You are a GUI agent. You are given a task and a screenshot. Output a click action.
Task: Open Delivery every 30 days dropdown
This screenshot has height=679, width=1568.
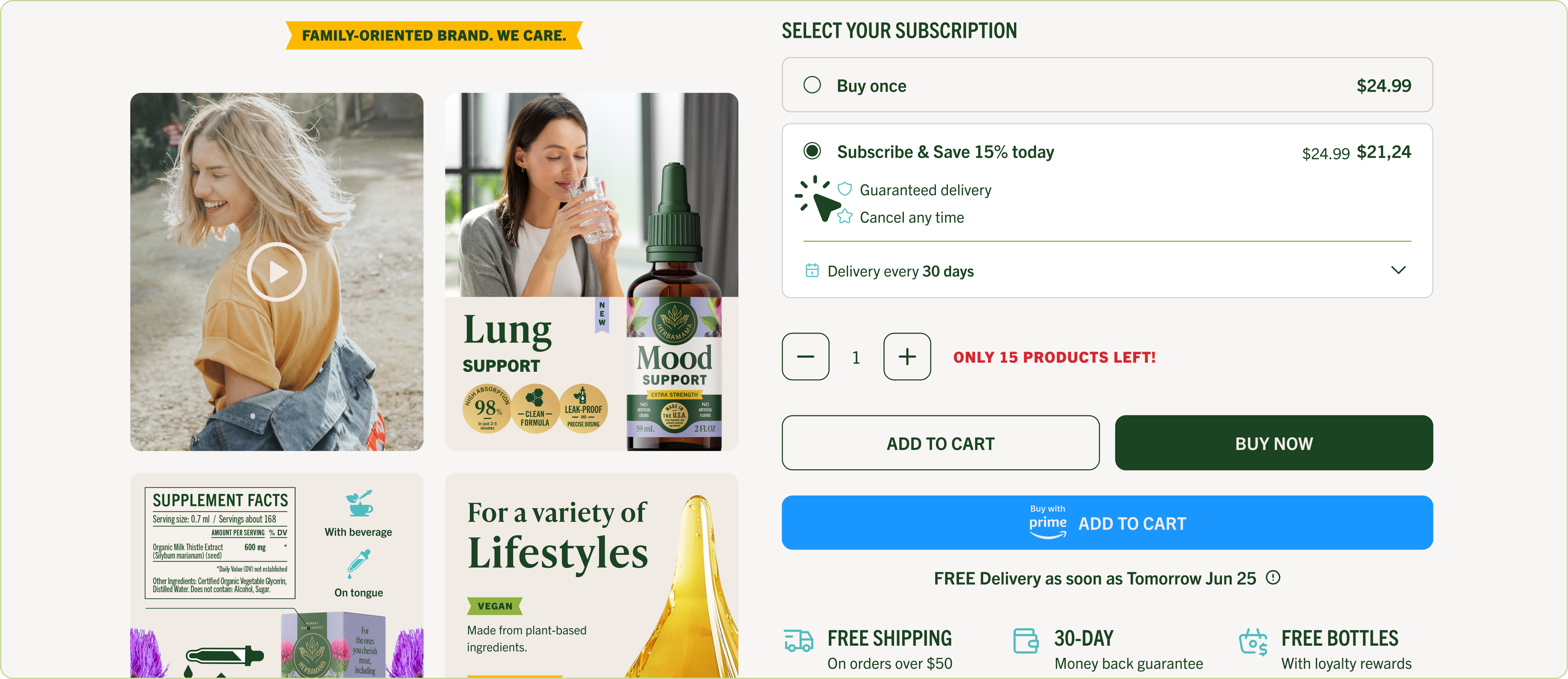click(x=1107, y=271)
